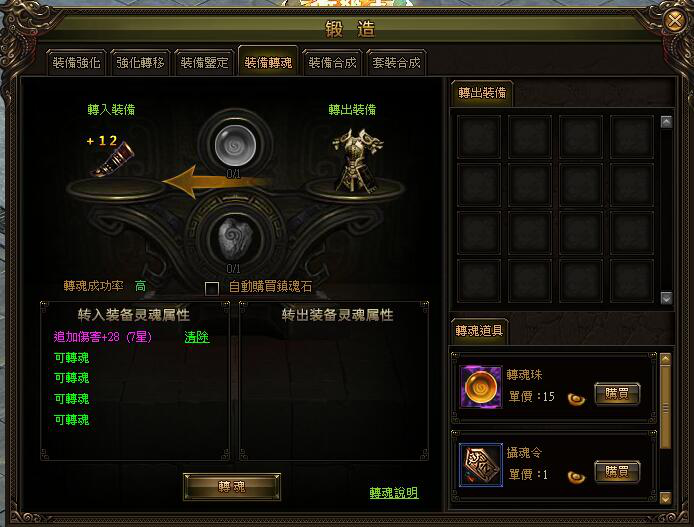The height and width of the screenshot is (527, 694).
Task: Open the 套裝合成 tab
Action: 396,63
